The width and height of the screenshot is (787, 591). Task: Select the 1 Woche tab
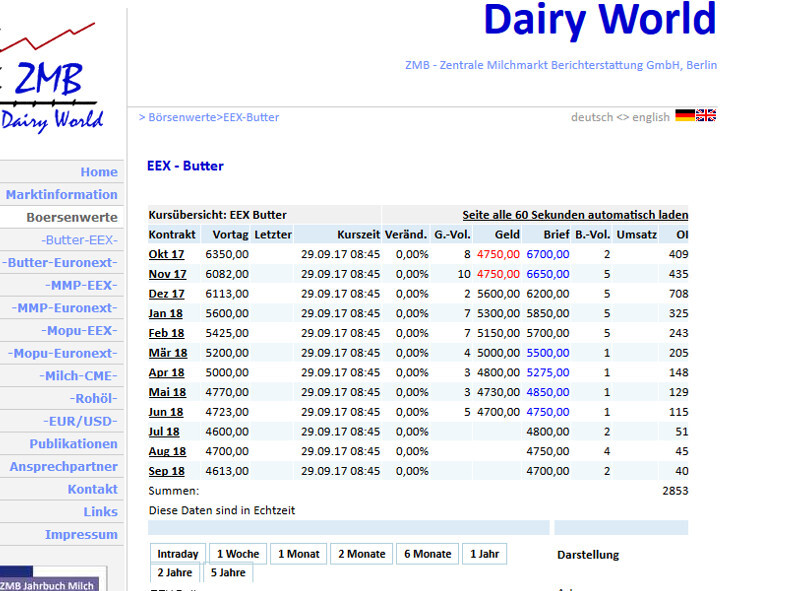237,554
